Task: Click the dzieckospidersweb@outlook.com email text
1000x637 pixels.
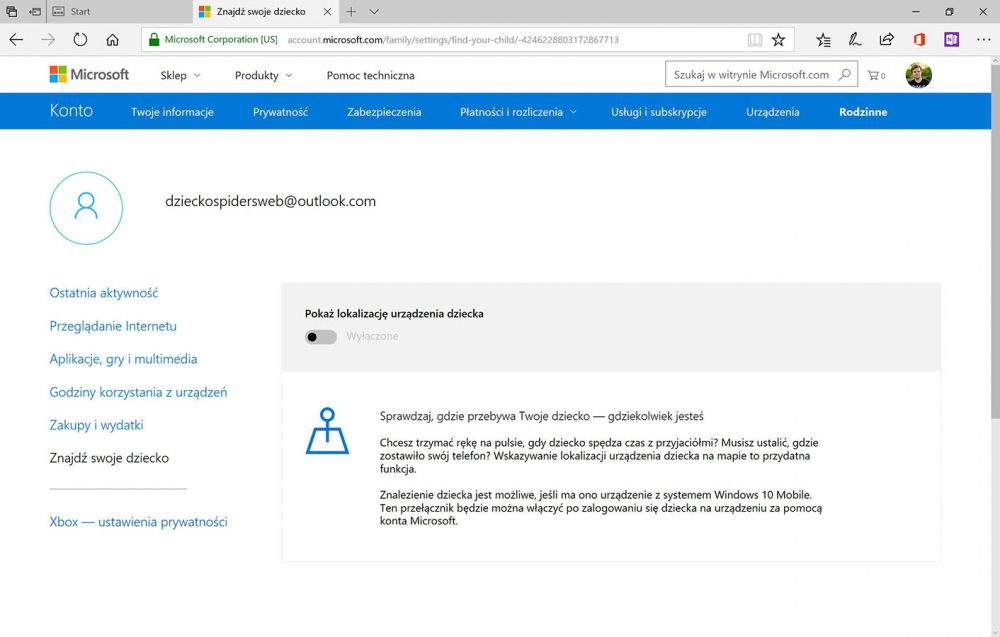Action: (x=270, y=201)
